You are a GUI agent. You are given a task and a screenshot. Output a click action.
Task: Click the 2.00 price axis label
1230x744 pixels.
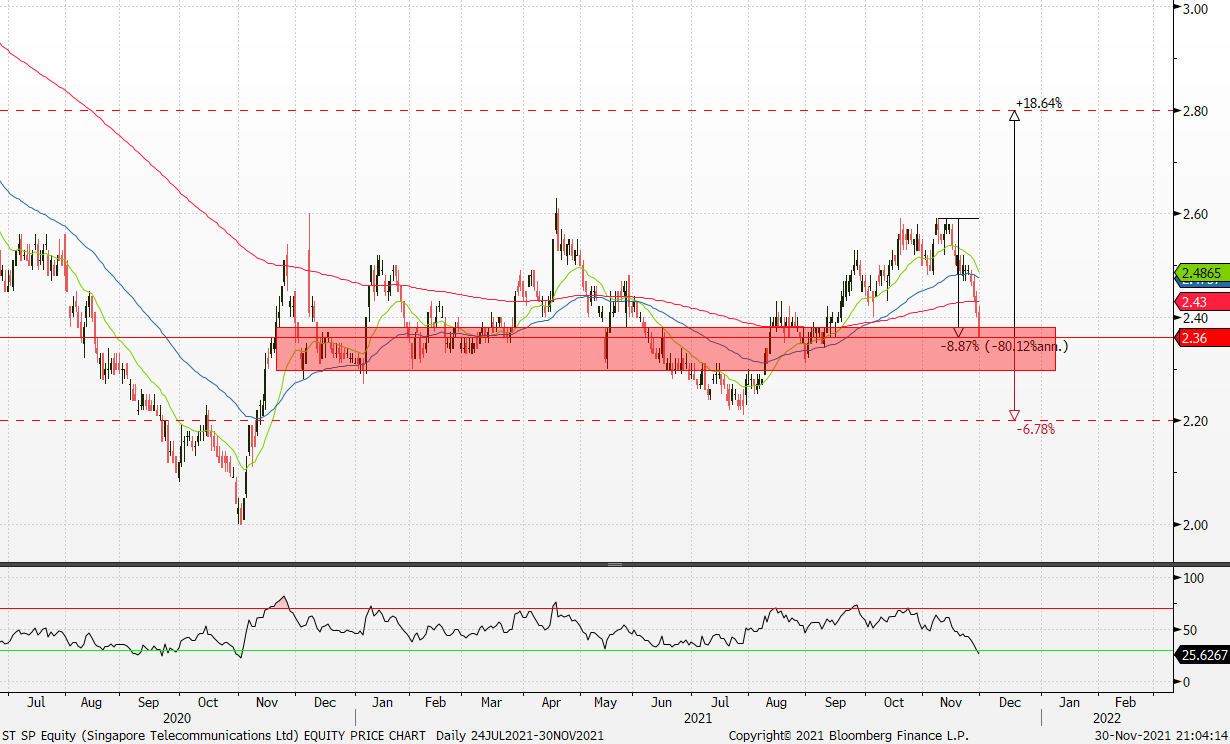pyautogui.click(x=1196, y=525)
